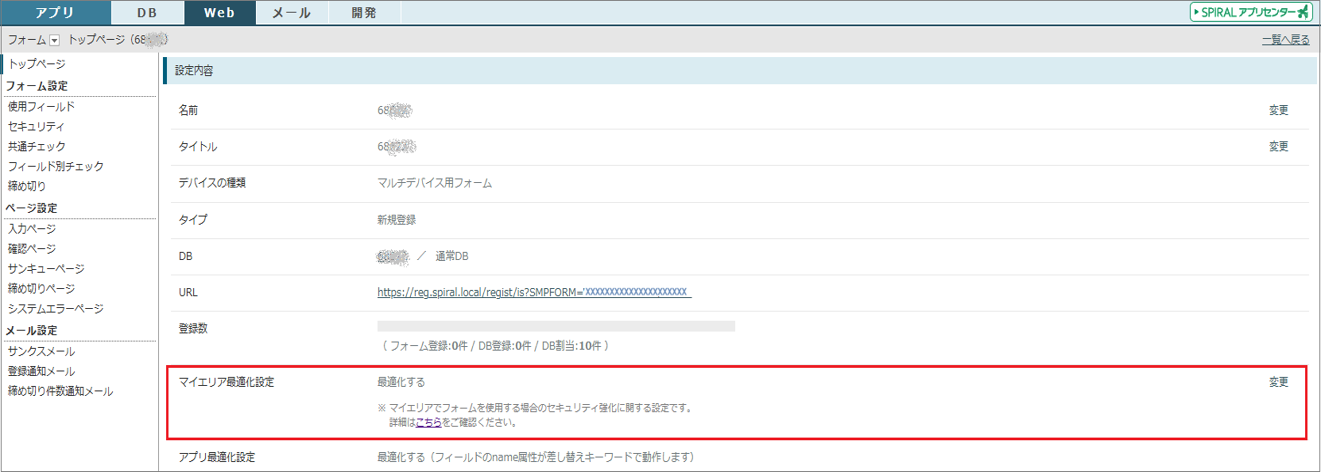Expand the フォーム dropdown arrow

tap(55, 40)
